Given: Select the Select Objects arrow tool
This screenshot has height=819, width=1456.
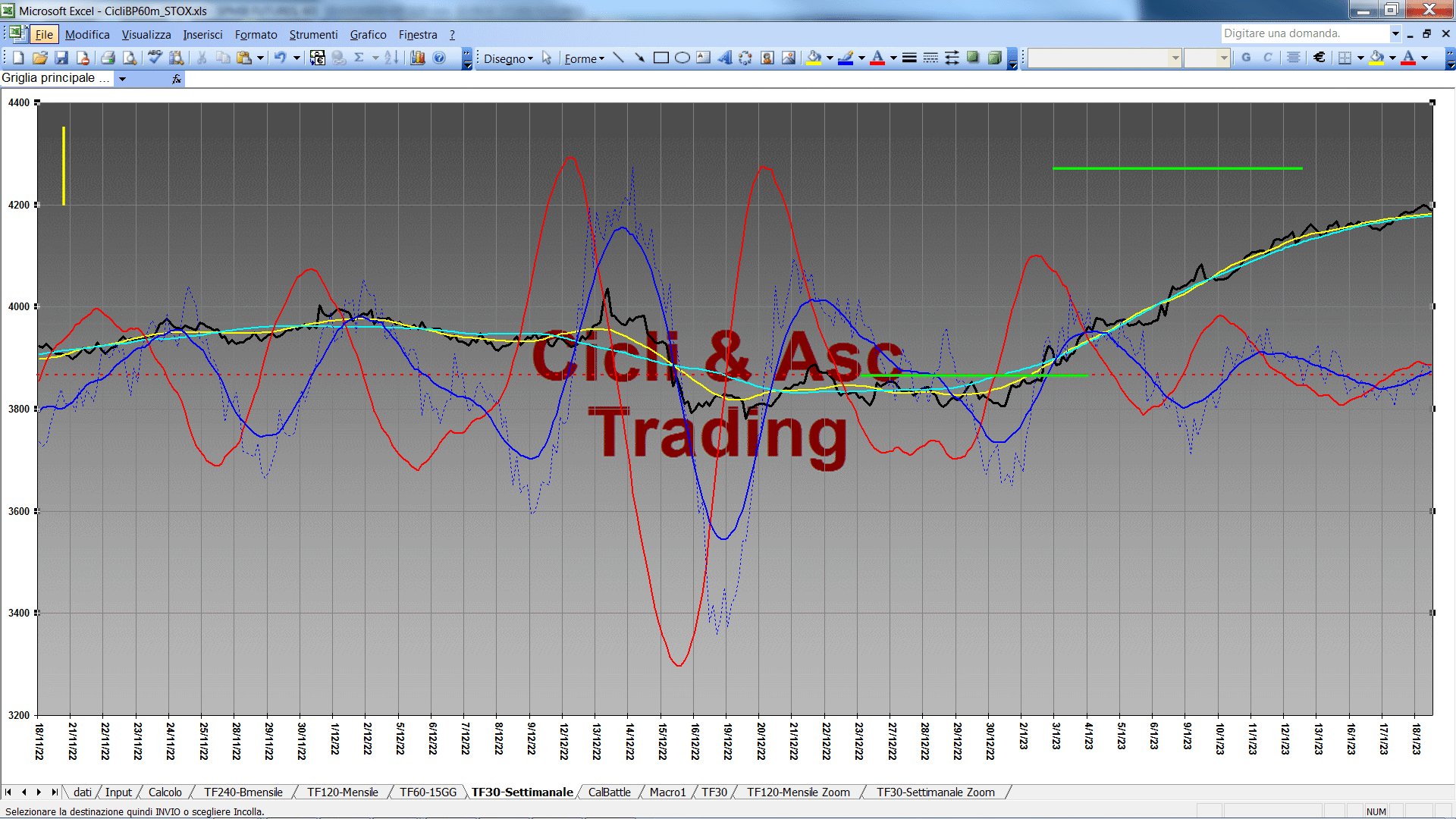Looking at the screenshot, I should tap(547, 58).
